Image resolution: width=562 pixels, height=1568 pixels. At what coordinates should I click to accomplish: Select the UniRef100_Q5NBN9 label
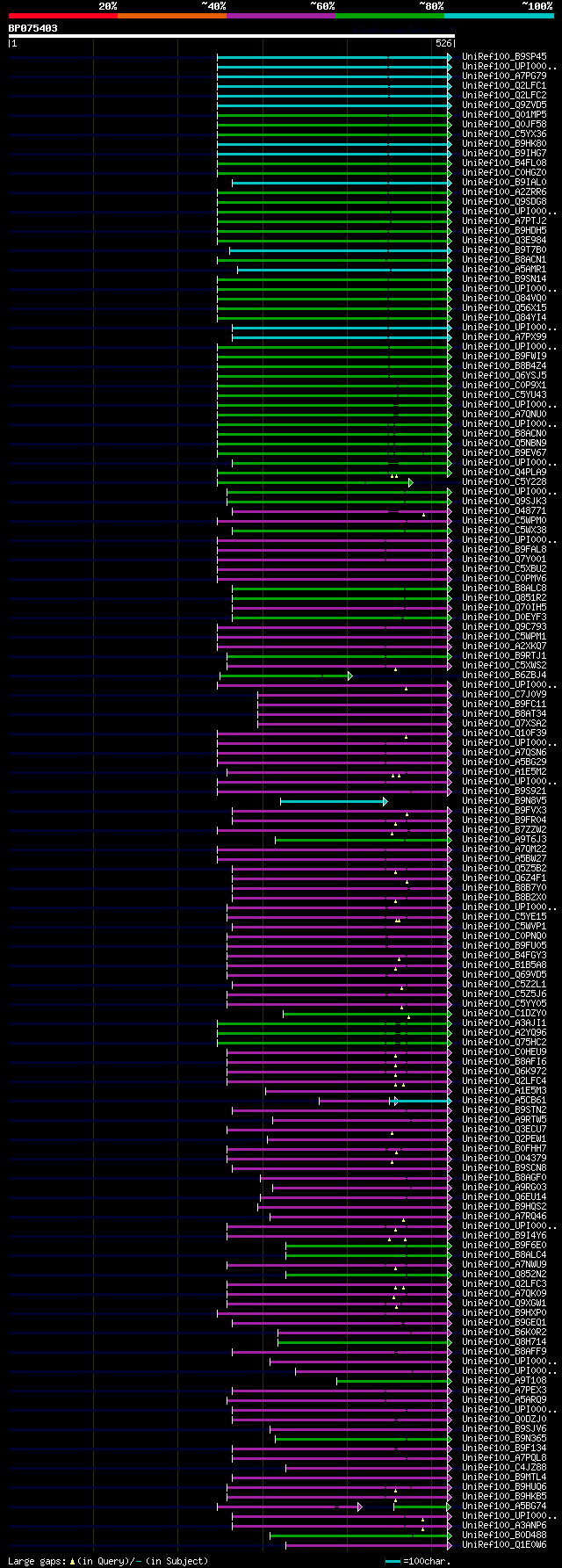[504, 443]
